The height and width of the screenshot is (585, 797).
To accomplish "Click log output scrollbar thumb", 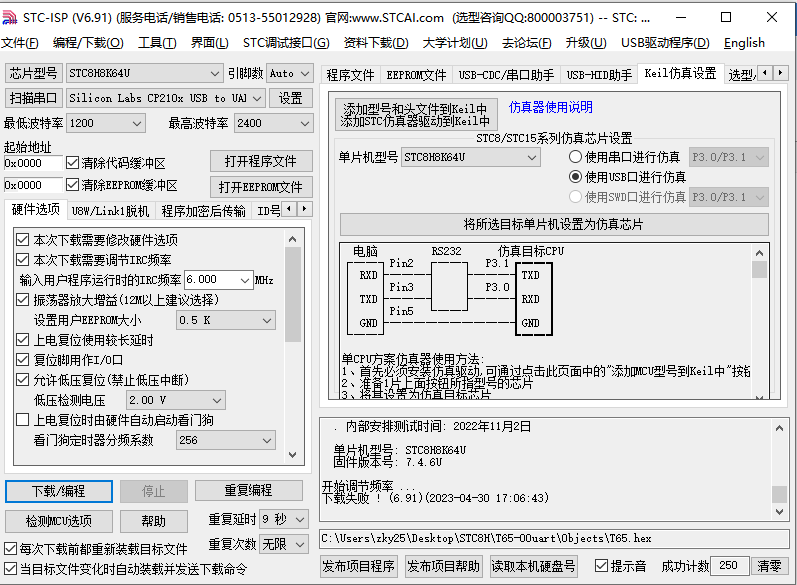I will 779,494.
